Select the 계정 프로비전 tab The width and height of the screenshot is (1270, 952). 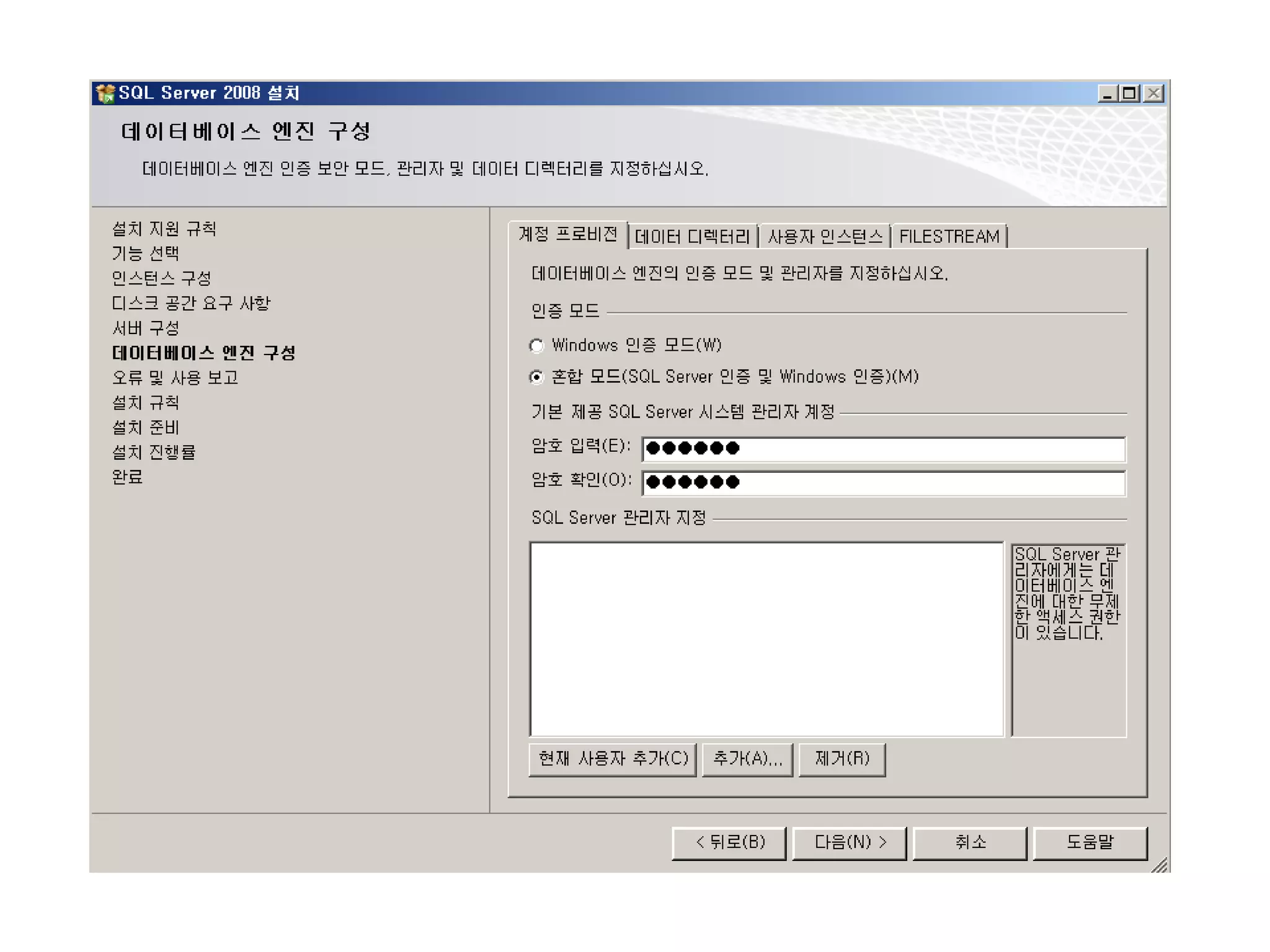tap(567, 234)
